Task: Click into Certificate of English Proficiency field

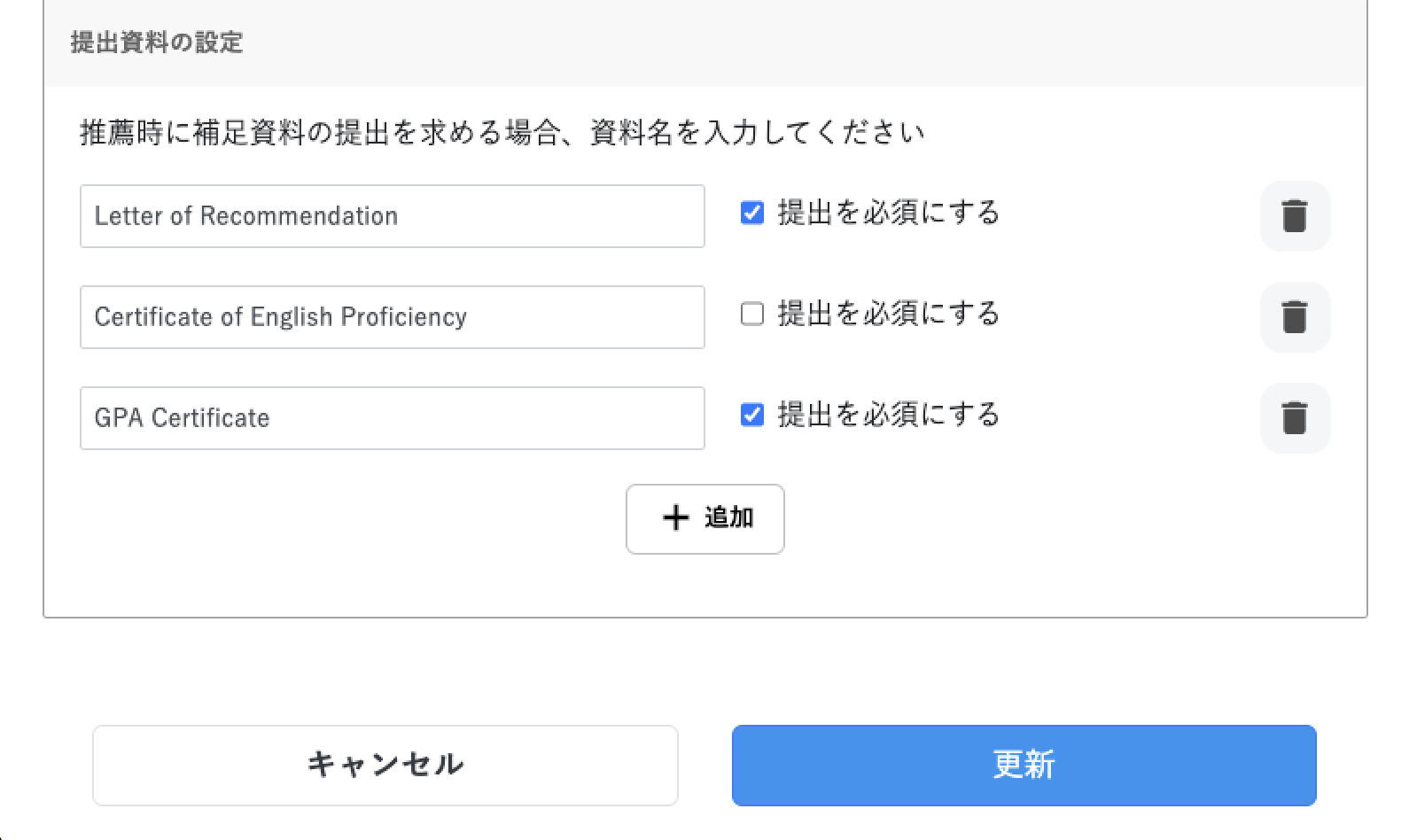Action: (x=393, y=317)
